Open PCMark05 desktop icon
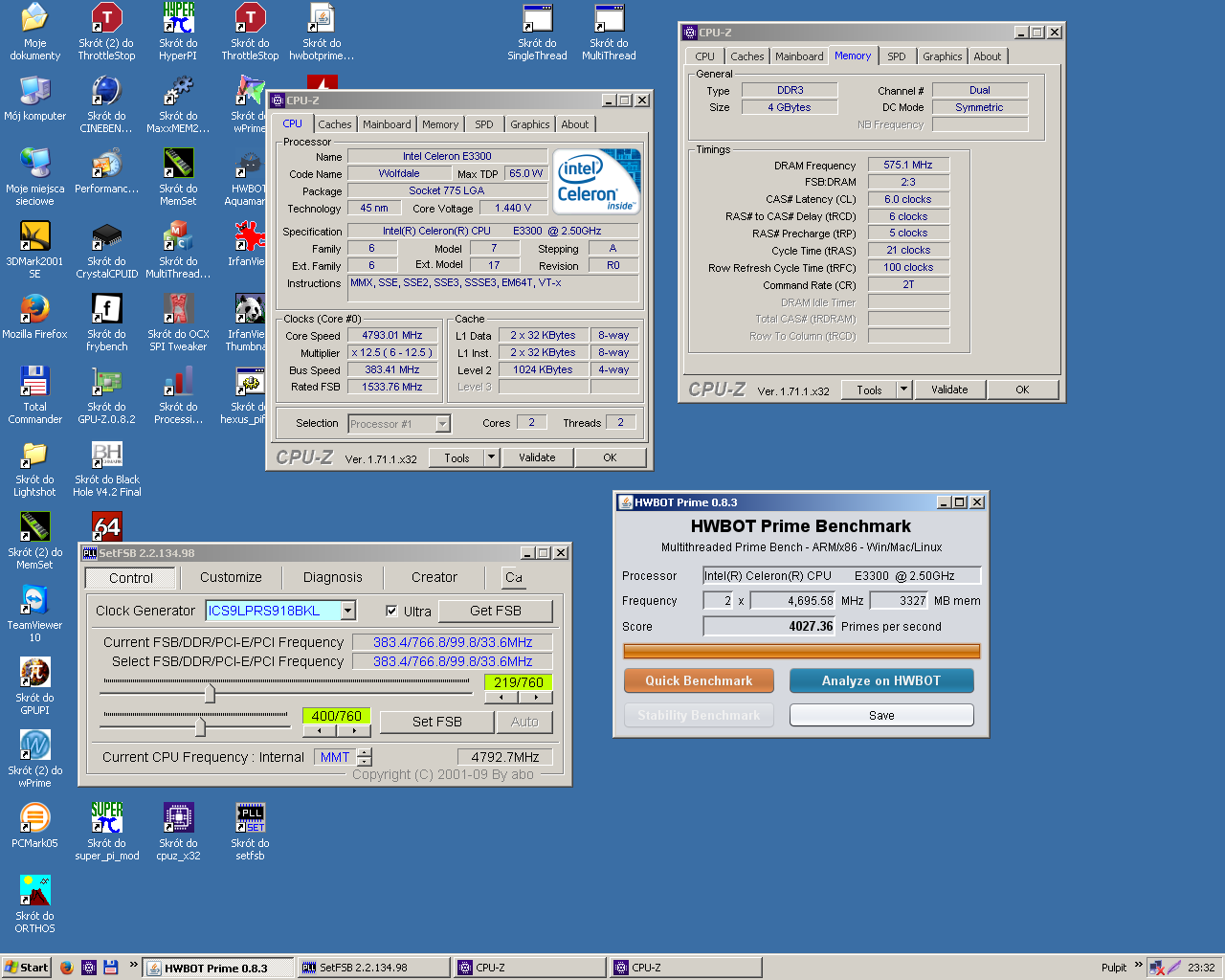Image resolution: width=1225 pixels, height=980 pixels. pos(35,825)
